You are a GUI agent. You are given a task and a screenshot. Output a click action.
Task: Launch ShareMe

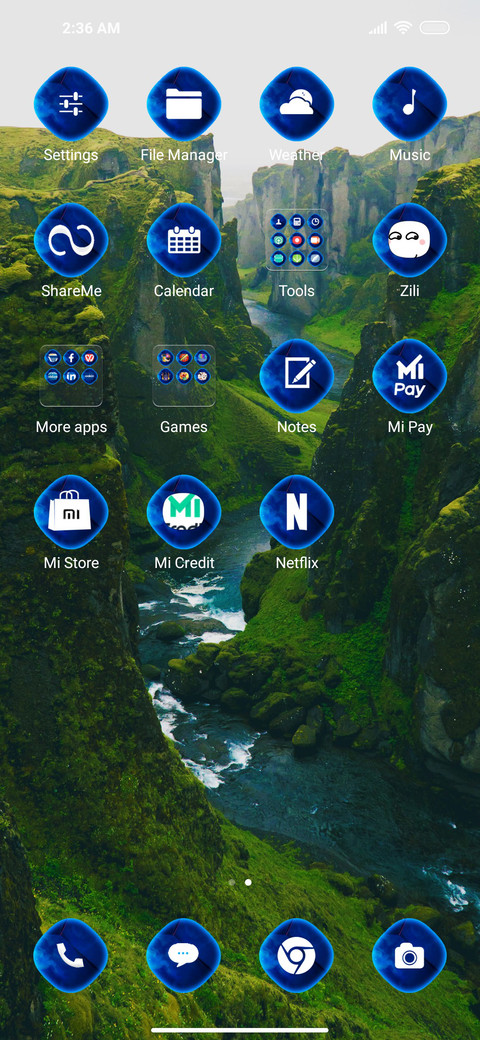point(71,240)
